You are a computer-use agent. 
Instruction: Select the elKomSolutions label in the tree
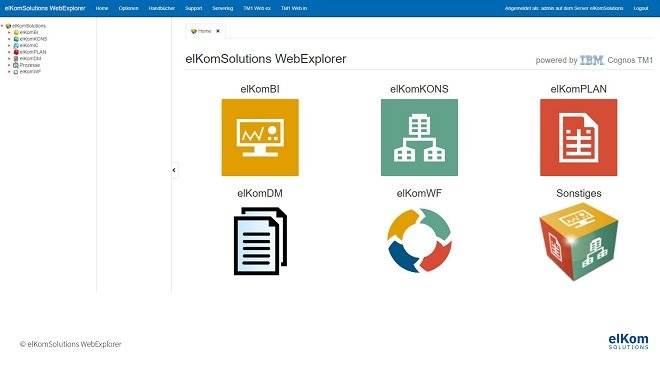[x=29, y=26]
